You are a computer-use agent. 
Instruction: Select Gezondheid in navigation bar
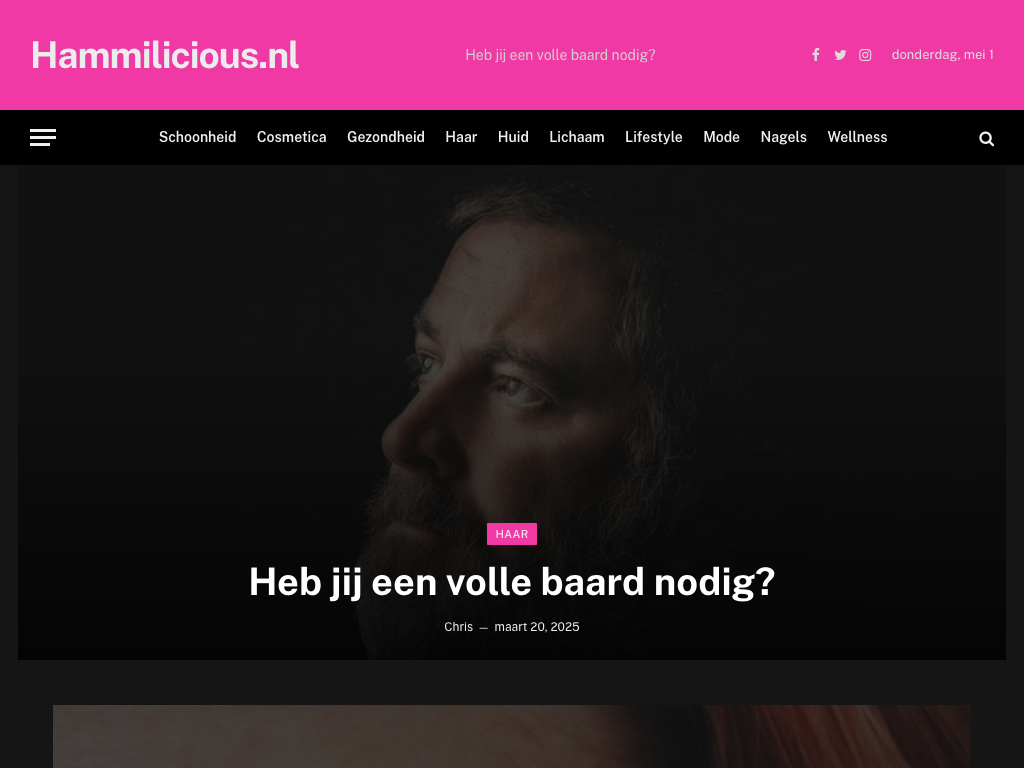(386, 137)
